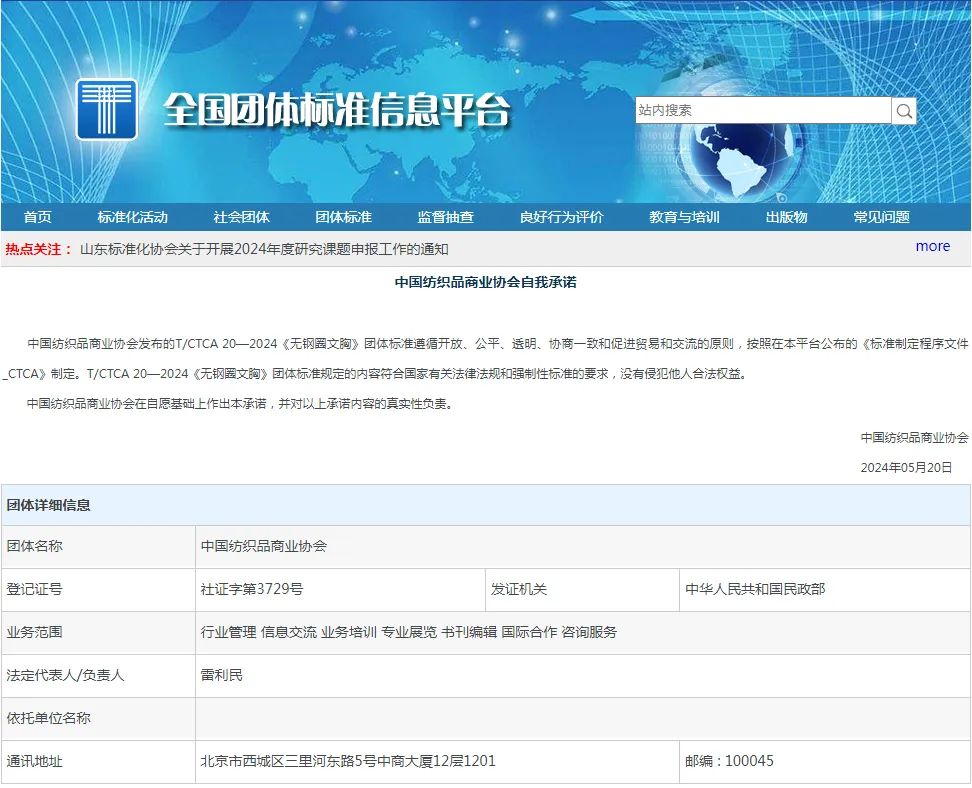Click the 业务范围 label cell
The image size is (972, 788).
pyautogui.click(x=98, y=632)
